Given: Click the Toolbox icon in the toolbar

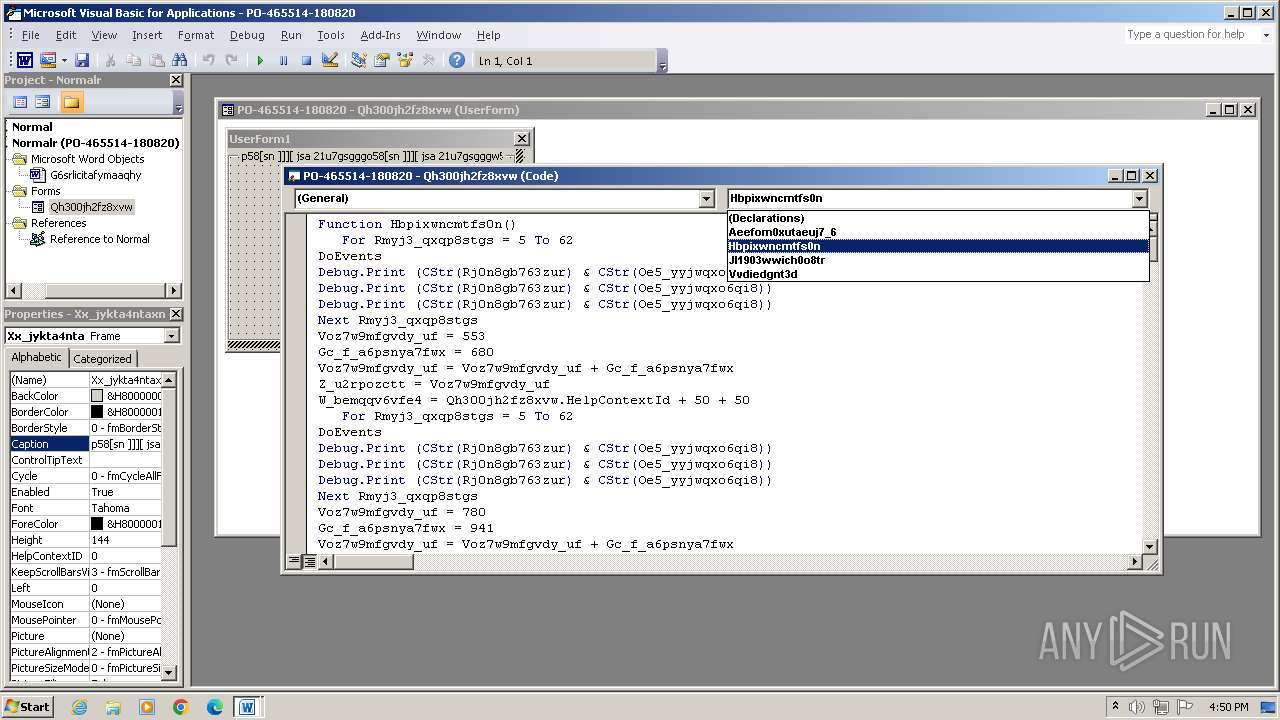Looking at the screenshot, I should [x=428, y=61].
